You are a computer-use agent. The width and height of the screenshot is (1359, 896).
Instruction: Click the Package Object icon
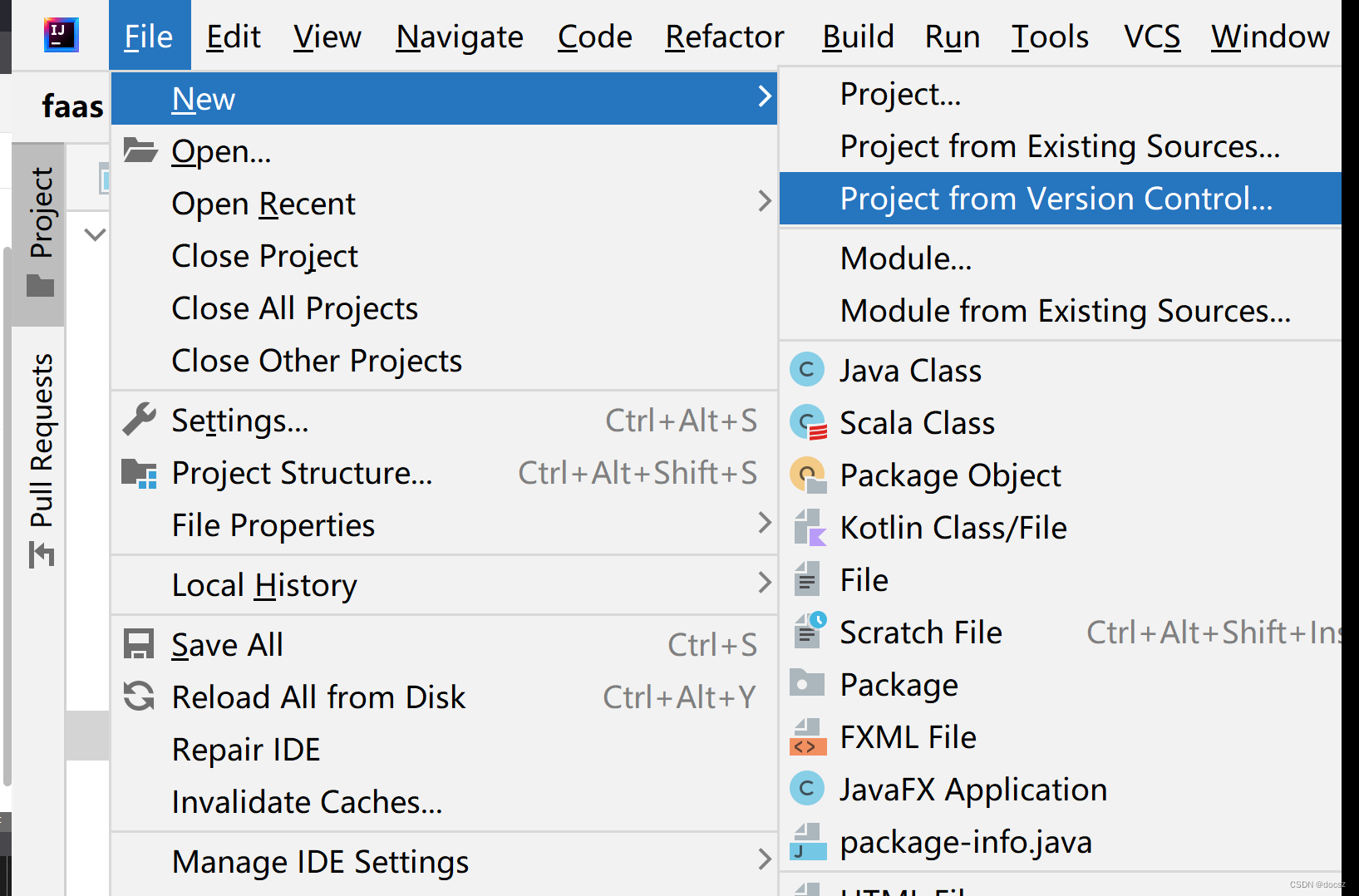click(x=808, y=475)
